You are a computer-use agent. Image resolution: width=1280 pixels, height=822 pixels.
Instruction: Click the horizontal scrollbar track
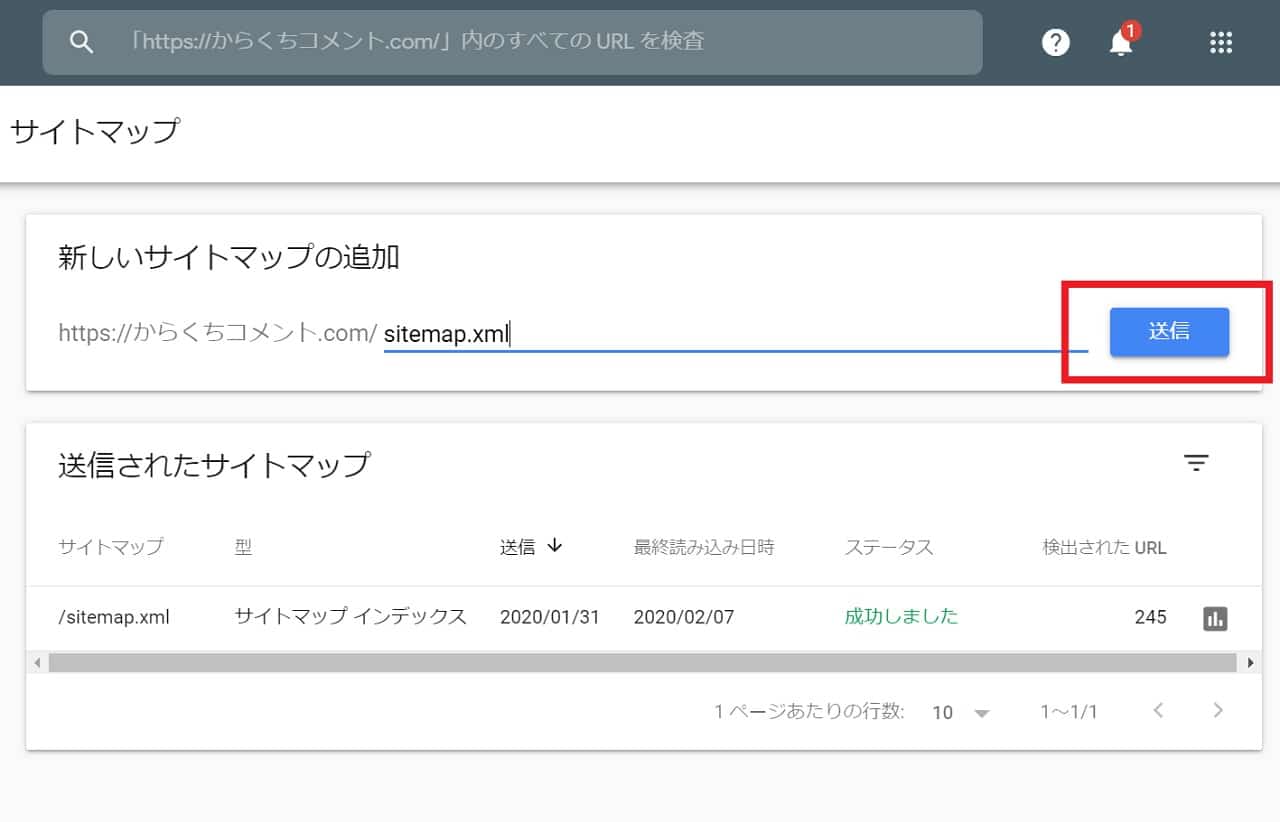pos(640,662)
